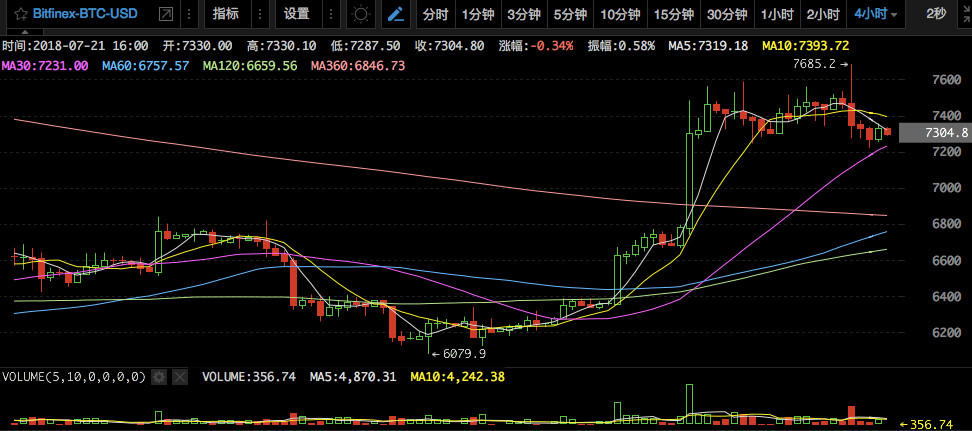Toggle light/dark theme with sun icon
The image size is (972, 431).
[x=360, y=14]
